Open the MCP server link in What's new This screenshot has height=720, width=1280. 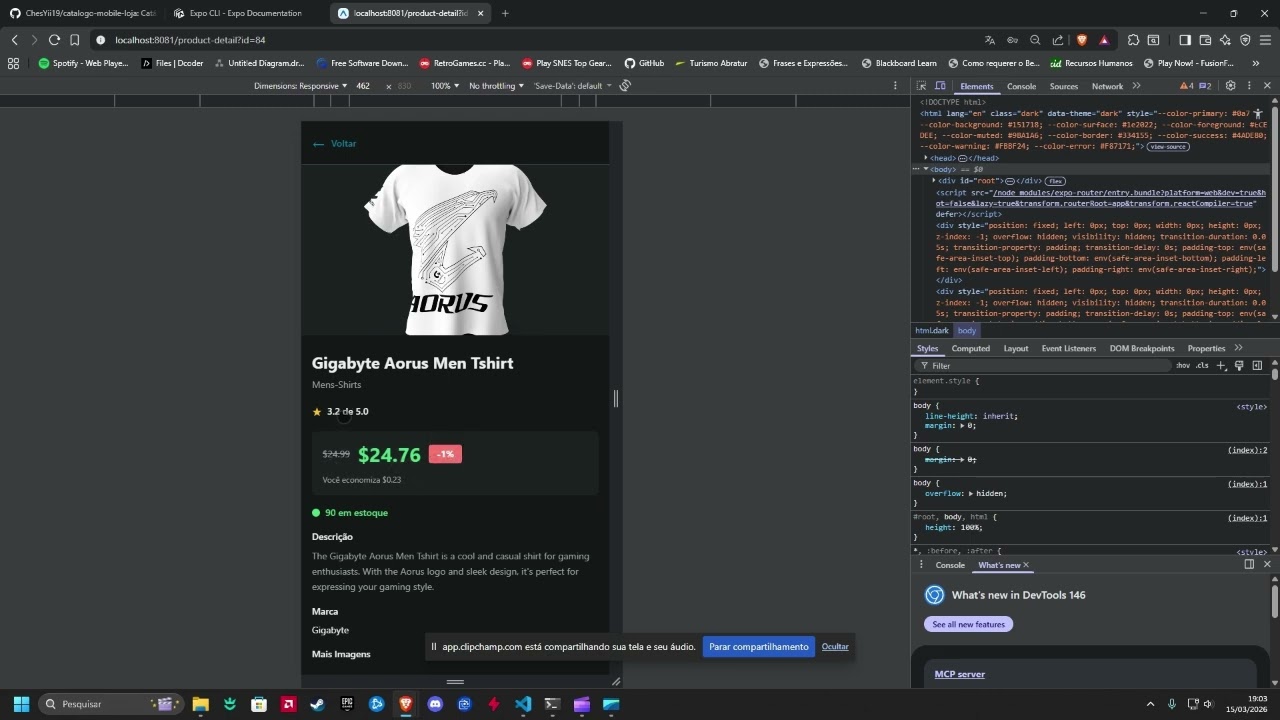click(960, 675)
